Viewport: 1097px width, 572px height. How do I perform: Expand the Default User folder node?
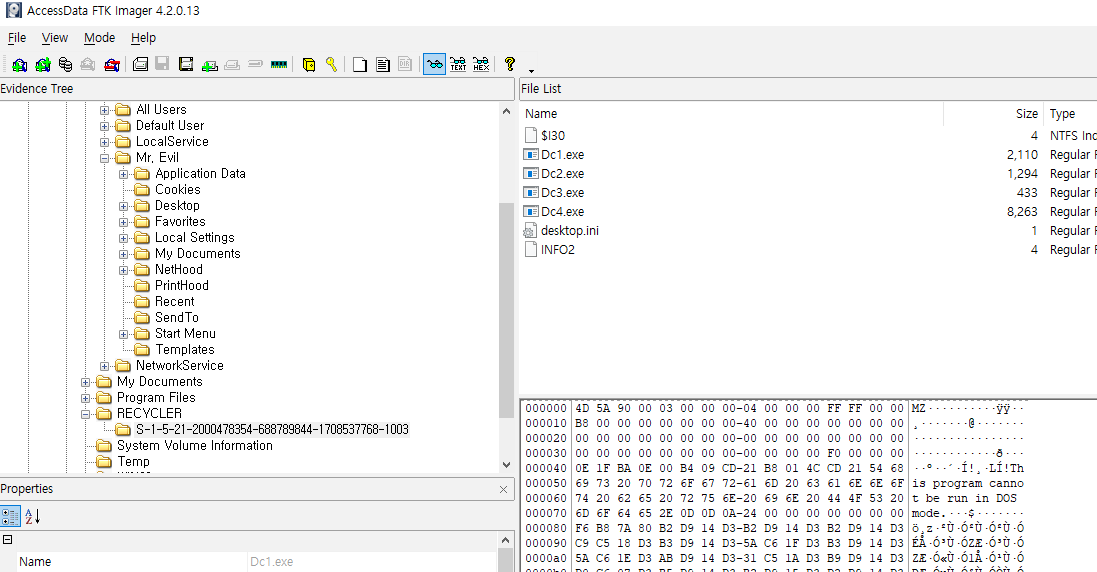pos(104,126)
